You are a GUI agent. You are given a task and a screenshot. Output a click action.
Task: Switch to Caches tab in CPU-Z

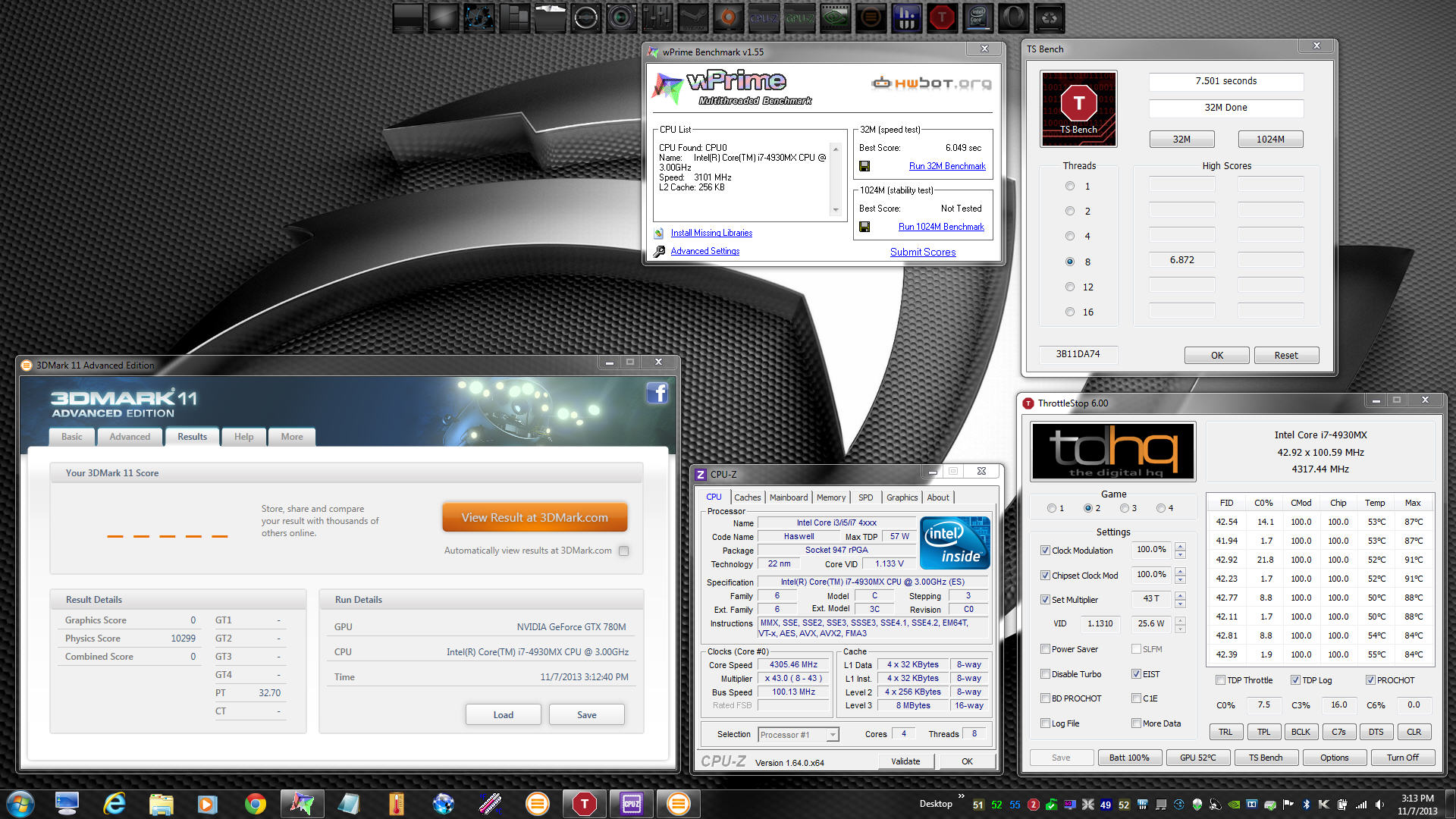747,497
